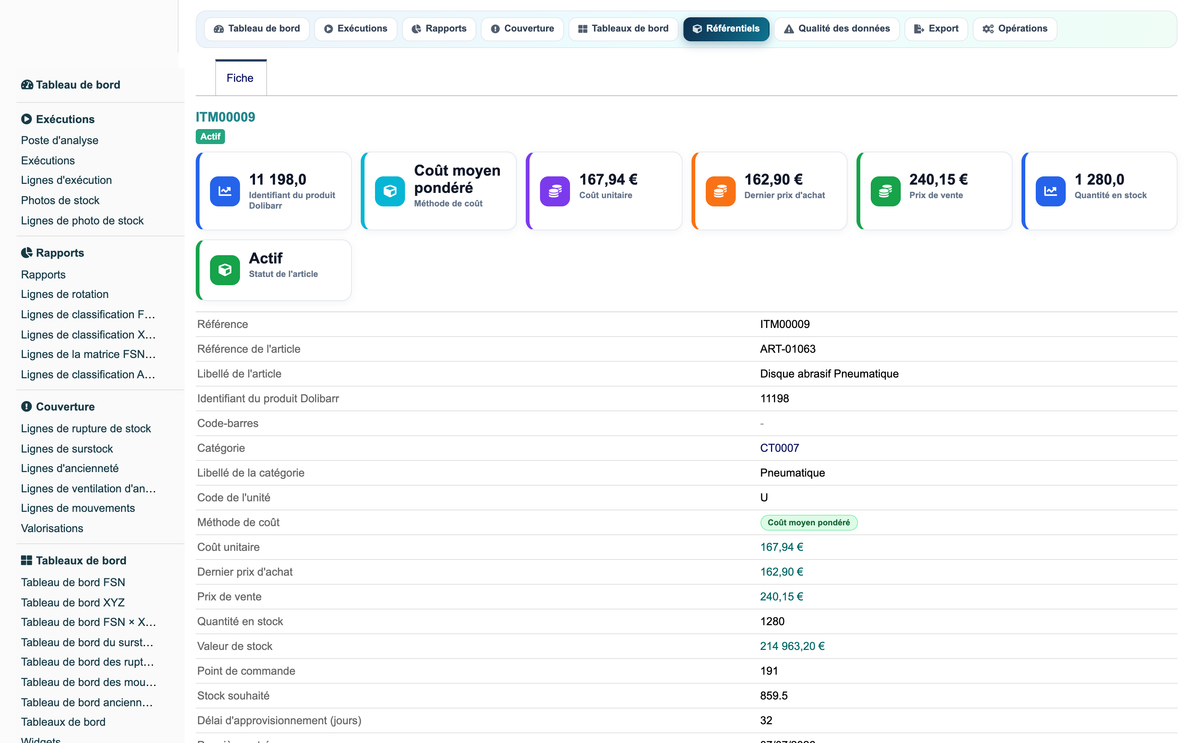Open Lignes d'exécution in sidebar
The image size is (1200, 743).
click(66, 181)
